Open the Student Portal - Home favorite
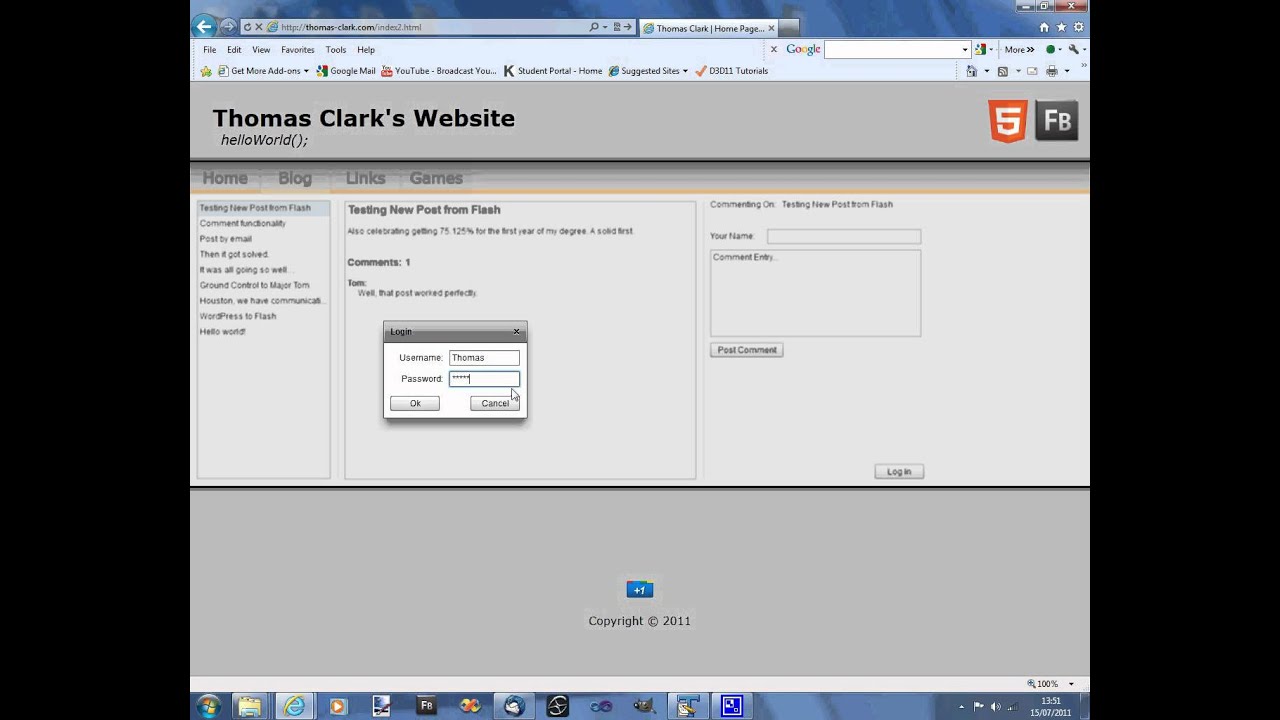 click(553, 71)
